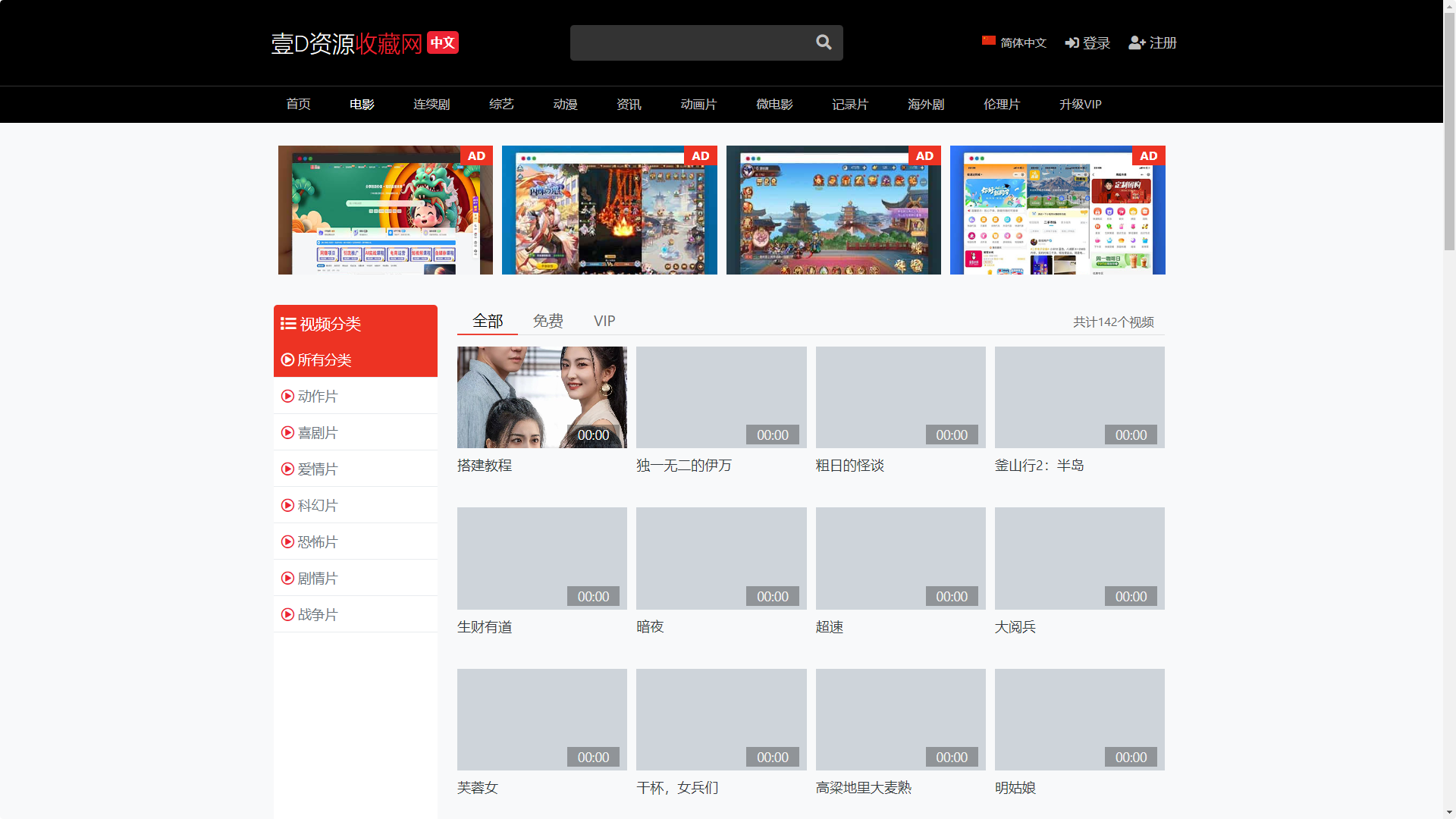Select the 科幻片 category
The height and width of the screenshot is (819, 1456).
[x=316, y=505]
